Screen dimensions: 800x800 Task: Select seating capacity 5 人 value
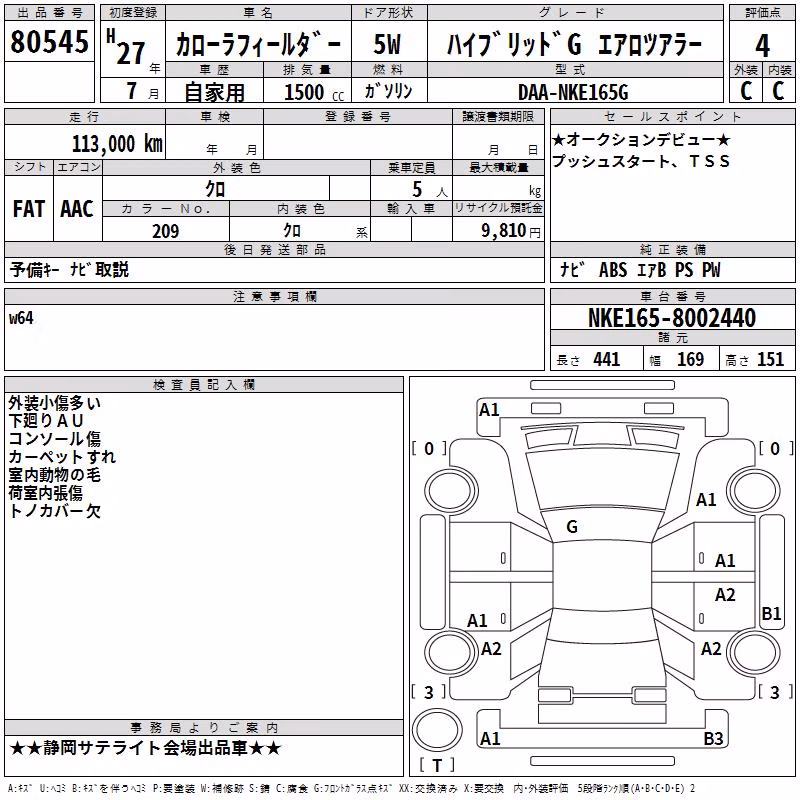pyautogui.click(x=430, y=190)
